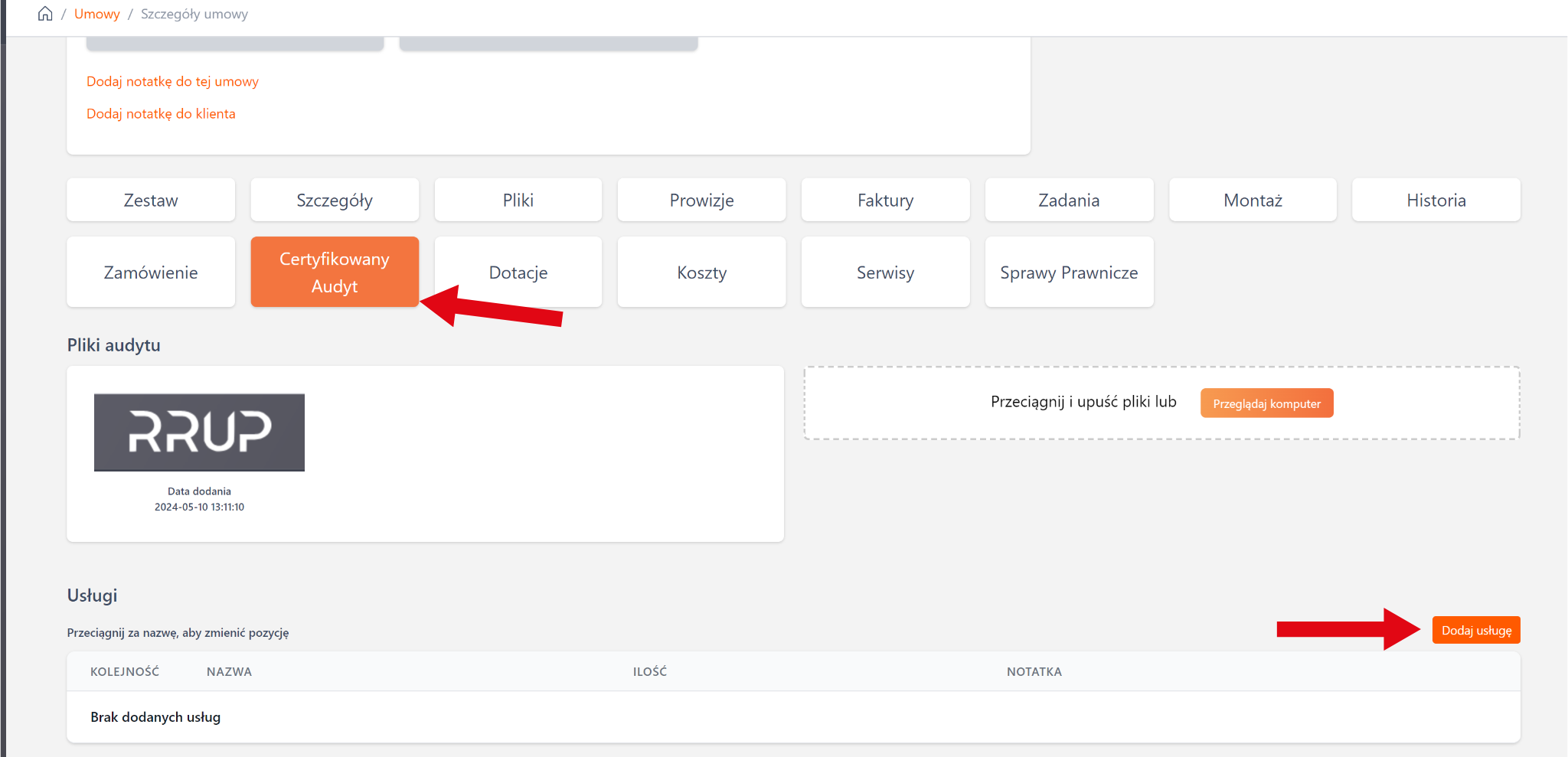The height and width of the screenshot is (757, 1568).
Task: Switch to the Montaż tab
Action: pyautogui.click(x=1253, y=200)
